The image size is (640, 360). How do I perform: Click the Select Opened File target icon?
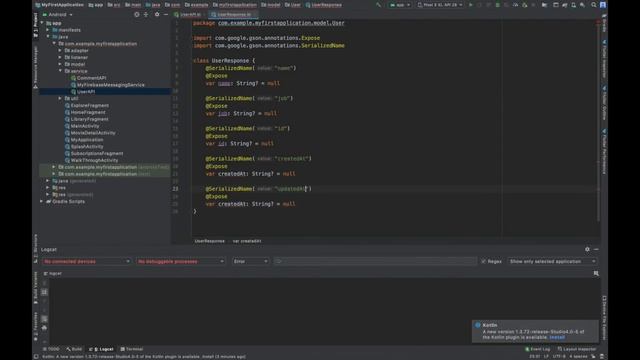137,14
